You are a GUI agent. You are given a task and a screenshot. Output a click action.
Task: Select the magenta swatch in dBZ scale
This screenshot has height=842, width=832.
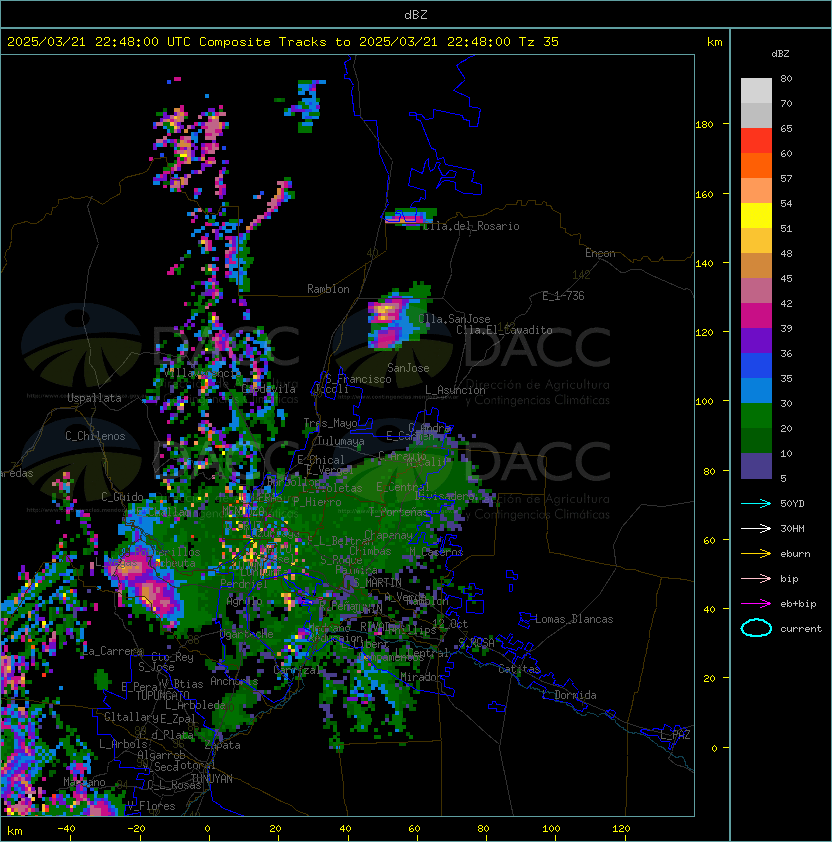click(x=756, y=316)
